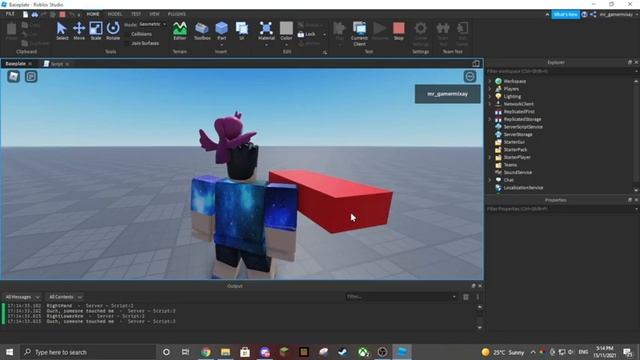The height and width of the screenshot is (360, 640).
Task: Clear the Output log with trash icon
Action: click(466, 297)
